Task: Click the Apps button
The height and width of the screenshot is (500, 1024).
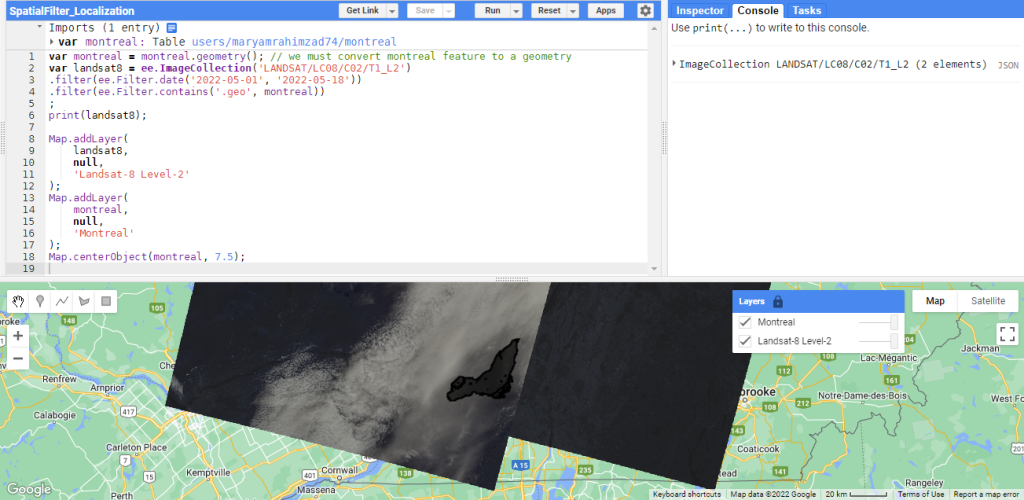Action: click(x=606, y=10)
